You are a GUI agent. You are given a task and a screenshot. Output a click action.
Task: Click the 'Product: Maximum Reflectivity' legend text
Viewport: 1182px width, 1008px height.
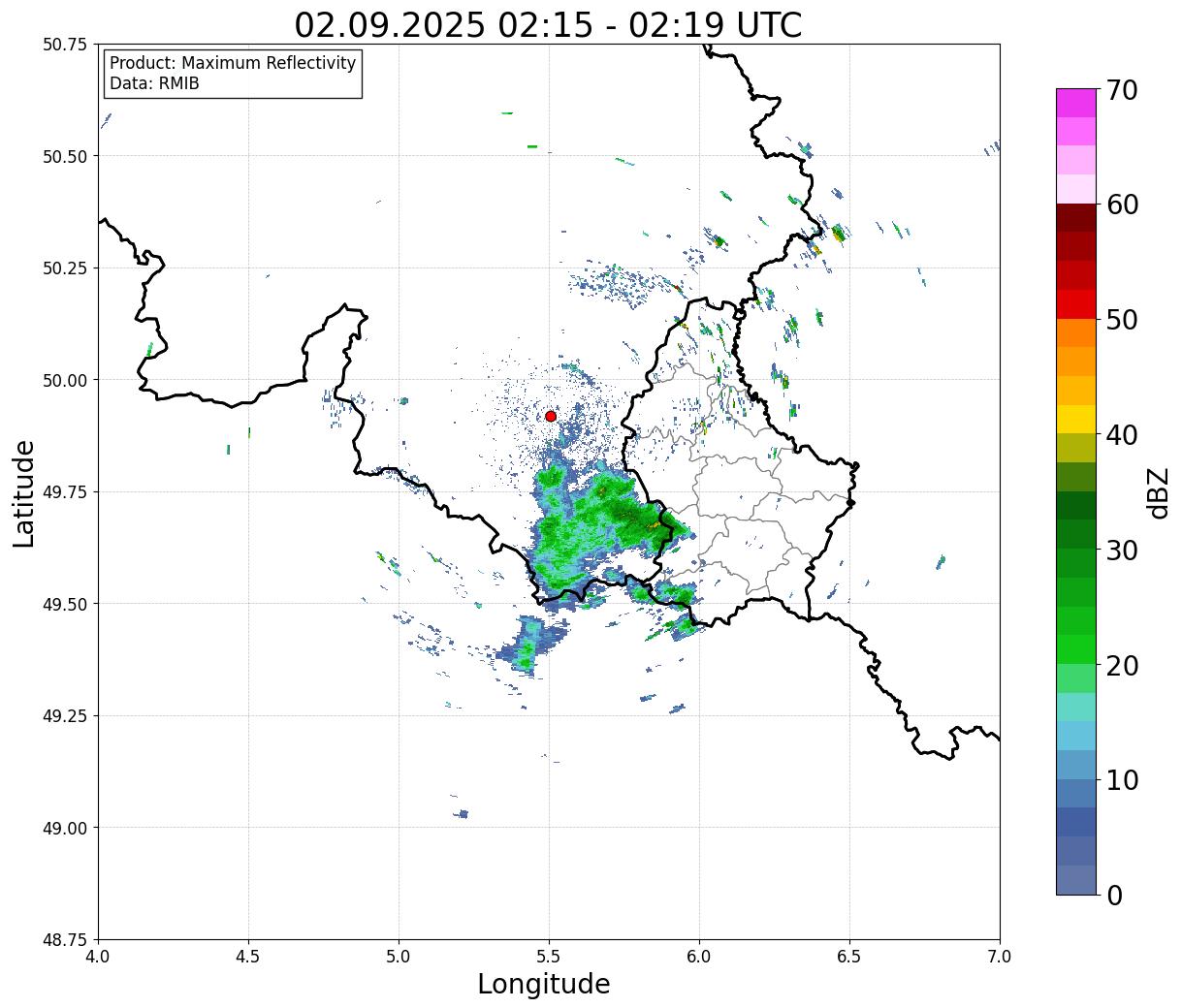point(233,63)
